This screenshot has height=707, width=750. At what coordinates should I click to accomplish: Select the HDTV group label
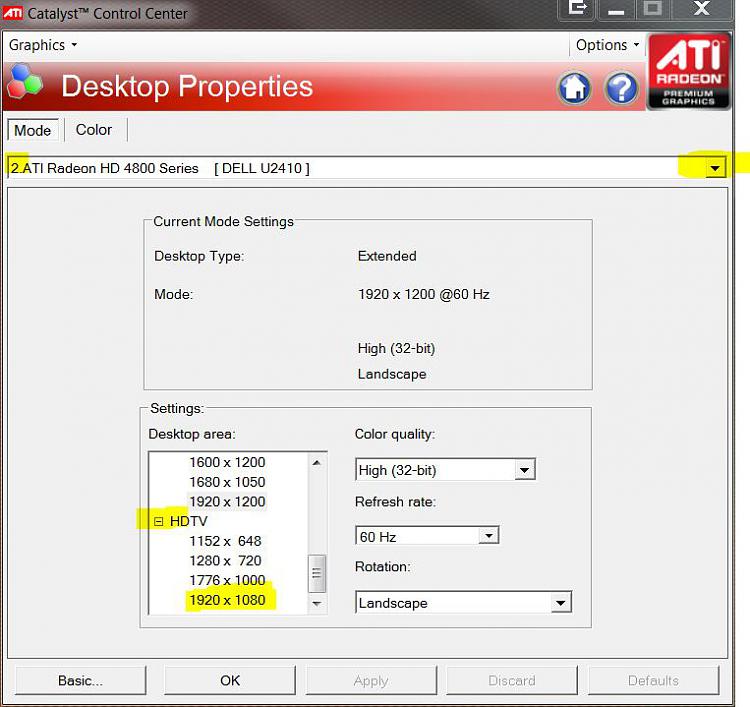tap(188, 521)
